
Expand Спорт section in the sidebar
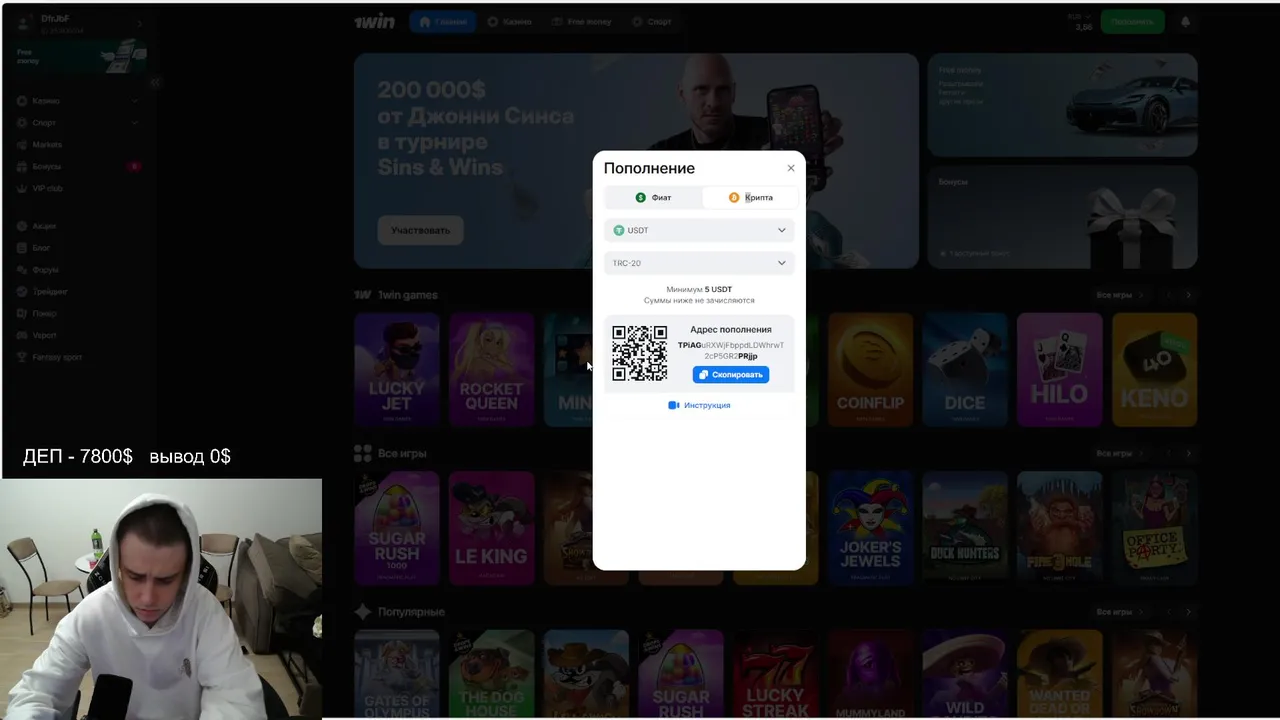78,123
